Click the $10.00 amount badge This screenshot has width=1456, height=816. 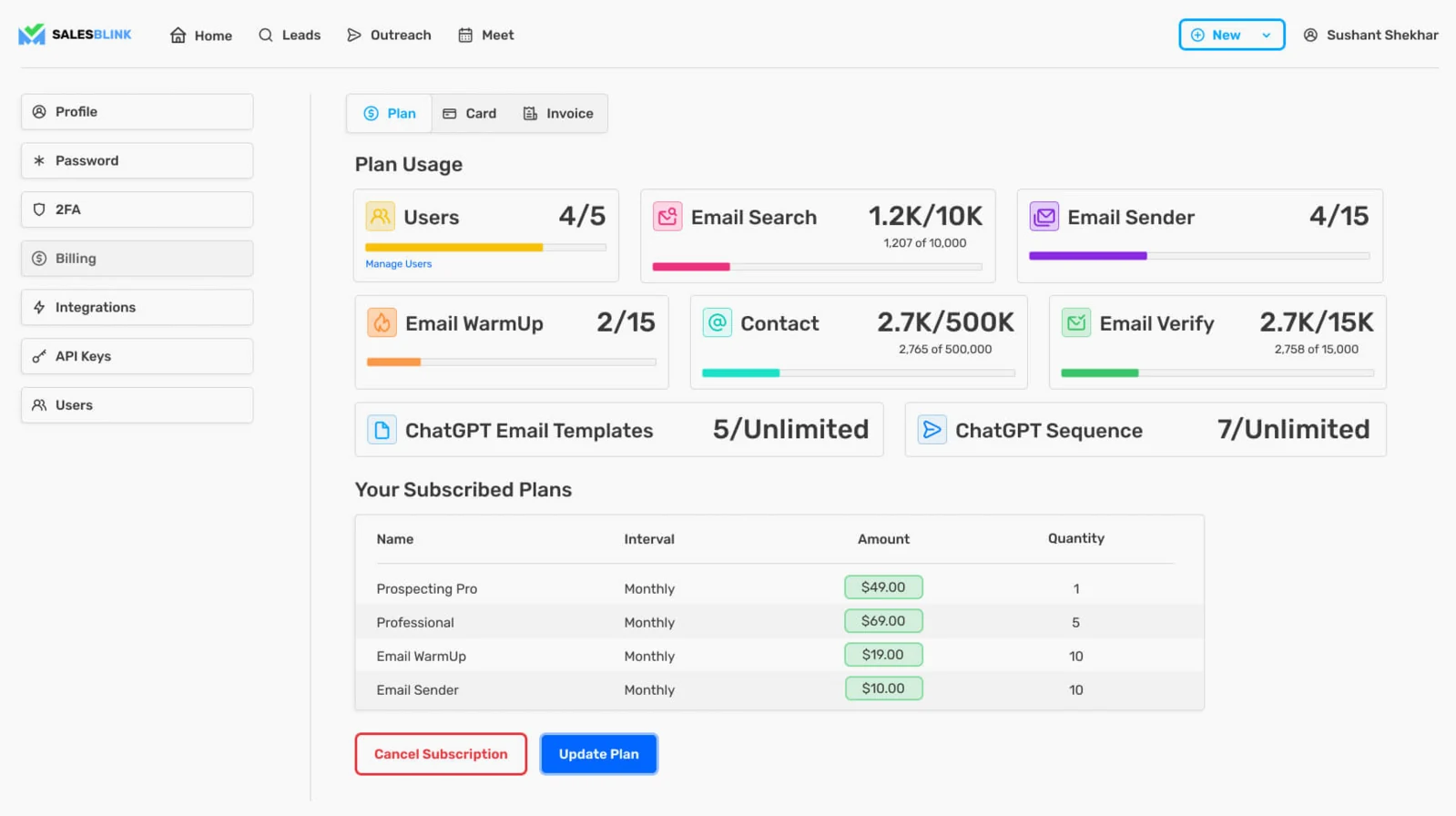(883, 688)
